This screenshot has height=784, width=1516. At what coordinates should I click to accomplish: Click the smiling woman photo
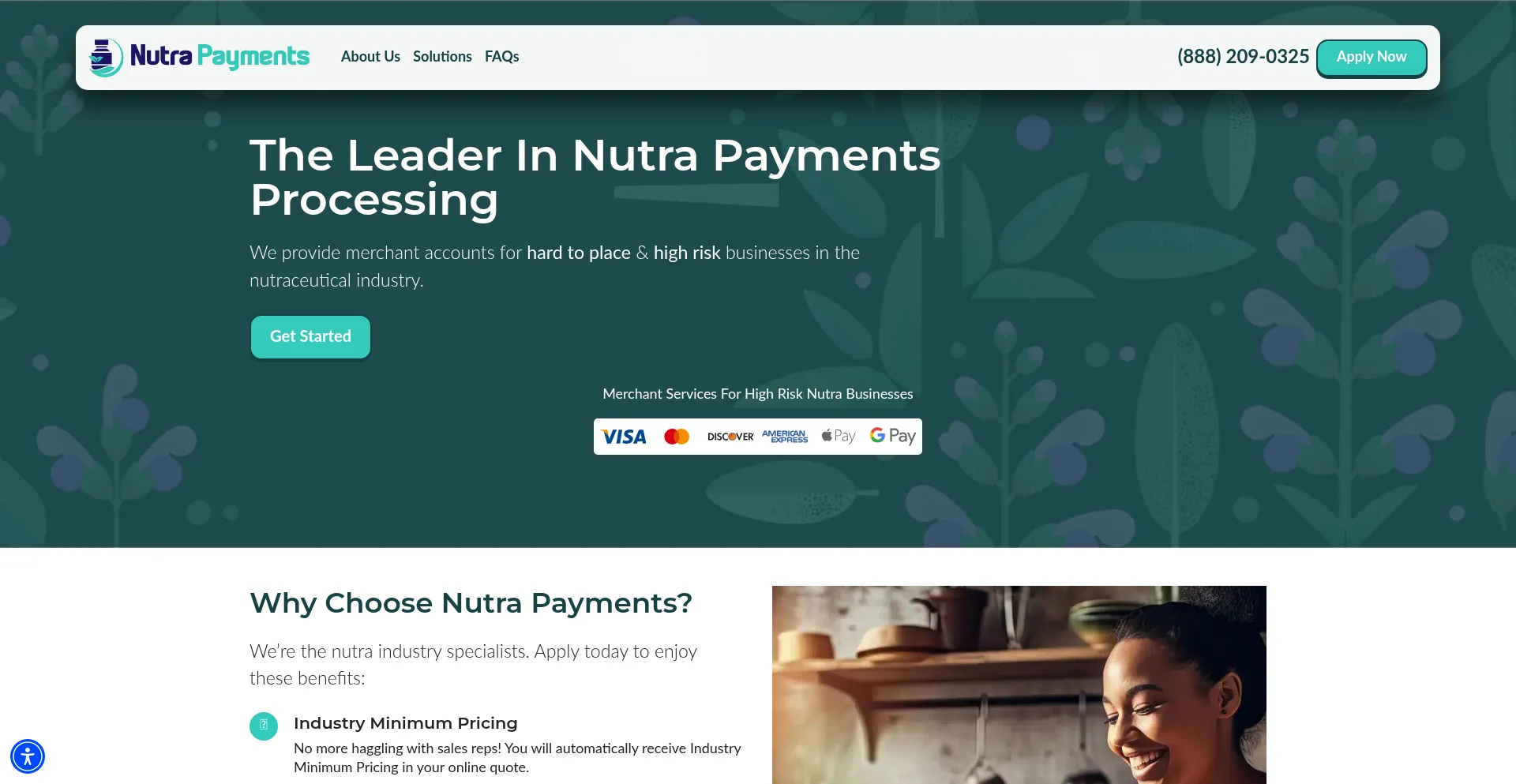pos(1019,685)
